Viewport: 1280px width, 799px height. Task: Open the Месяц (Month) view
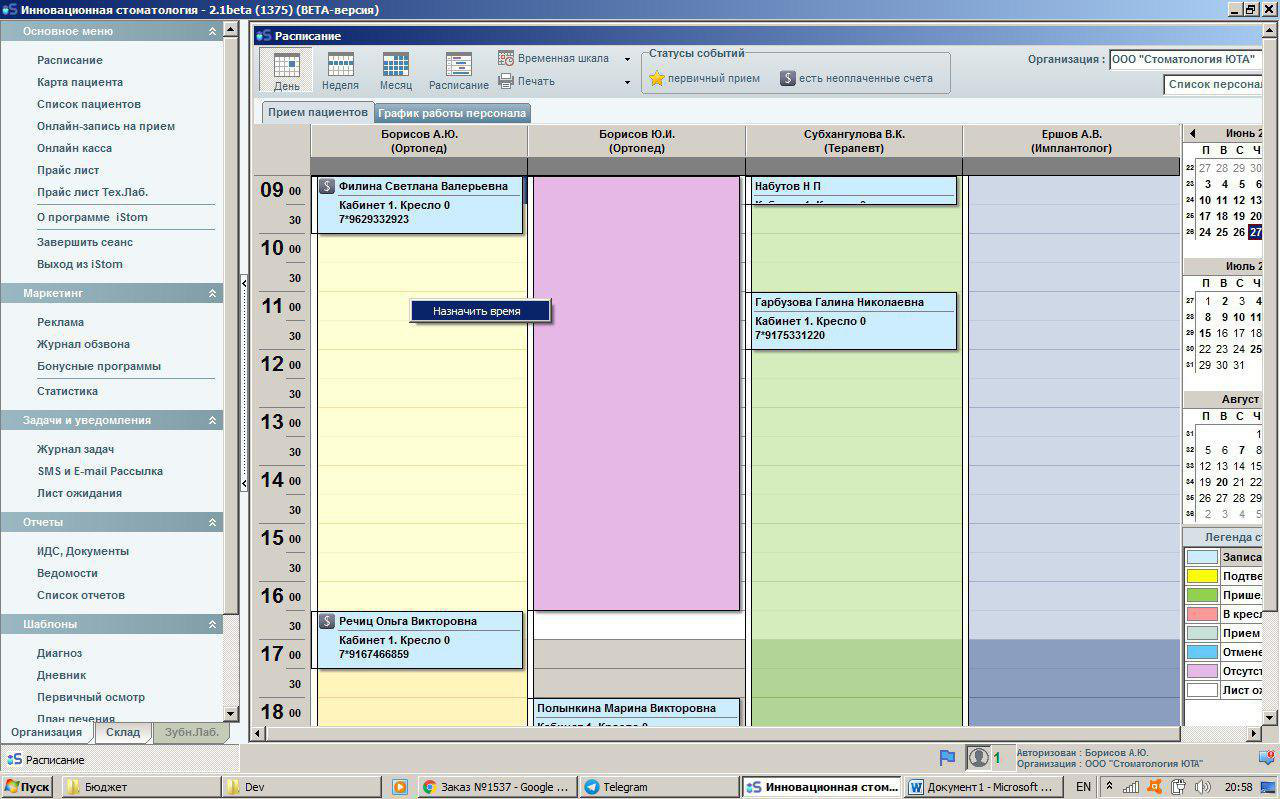395,71
